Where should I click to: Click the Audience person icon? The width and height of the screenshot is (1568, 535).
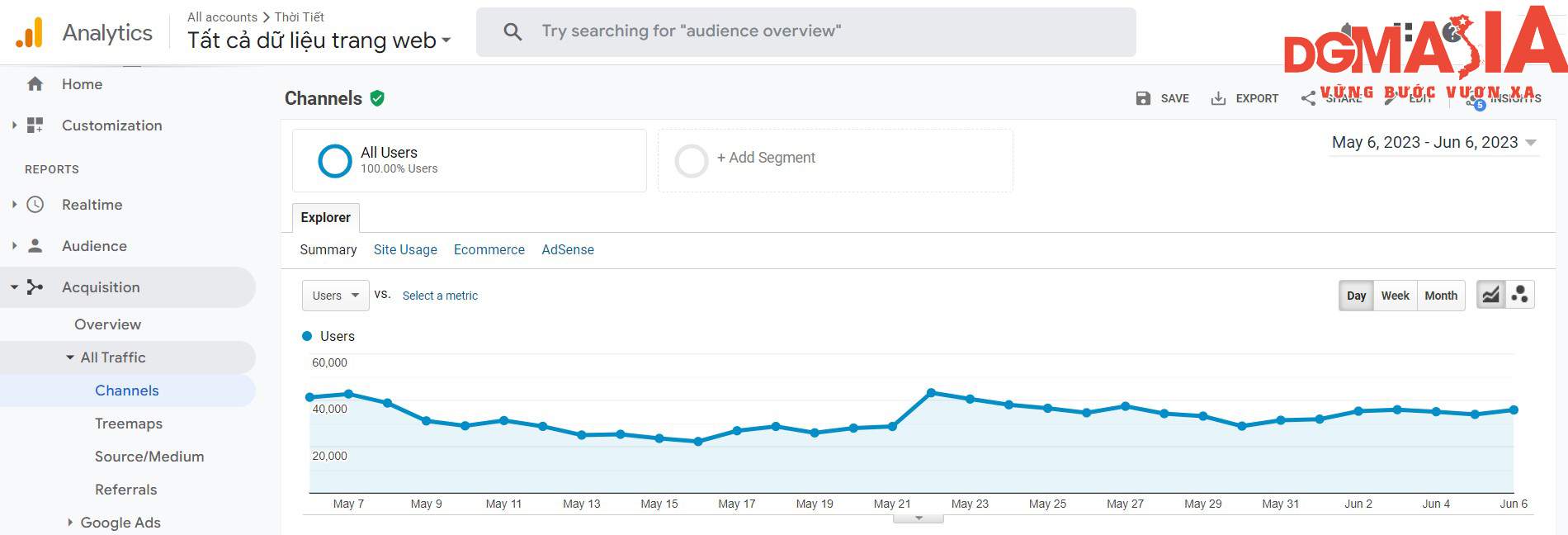point(35,245)
